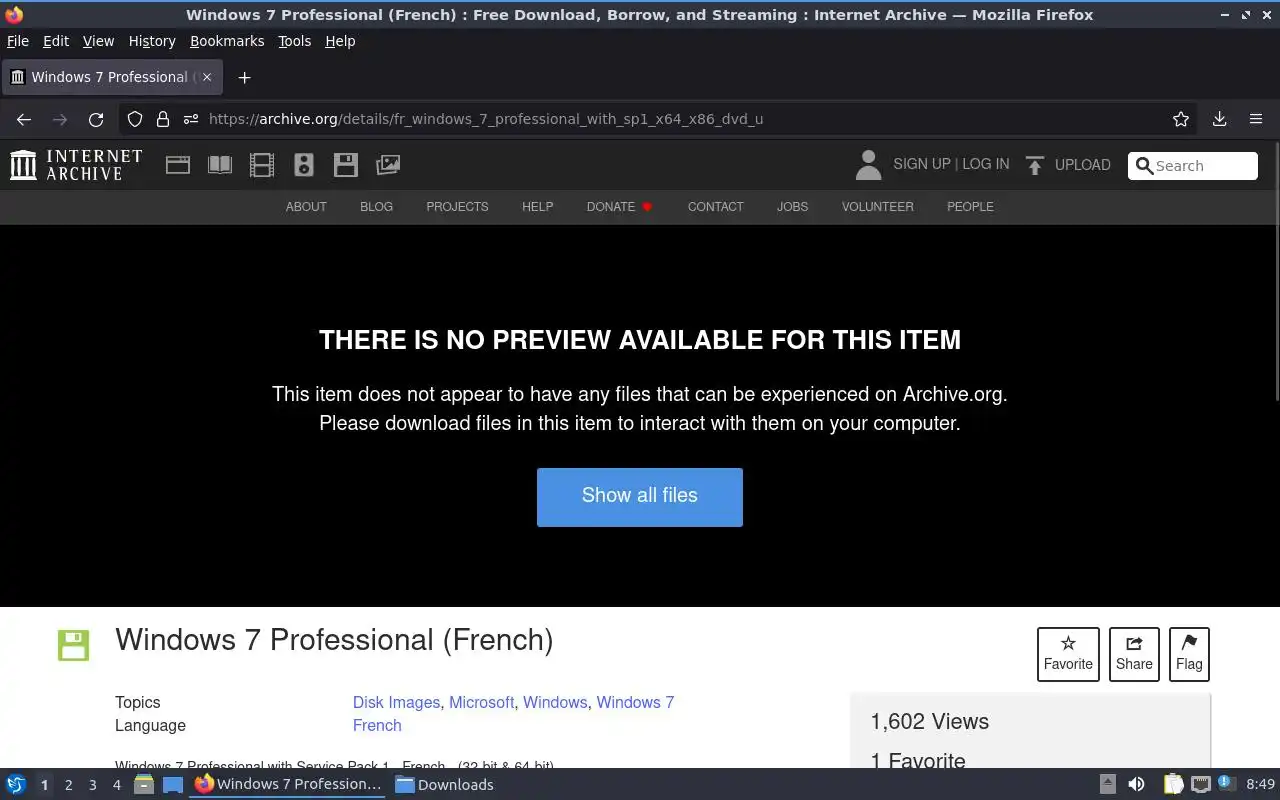The height and width of the screenshot is (800, 1280).
Task: Click the Windows topic link
Action: coord(555,702)
